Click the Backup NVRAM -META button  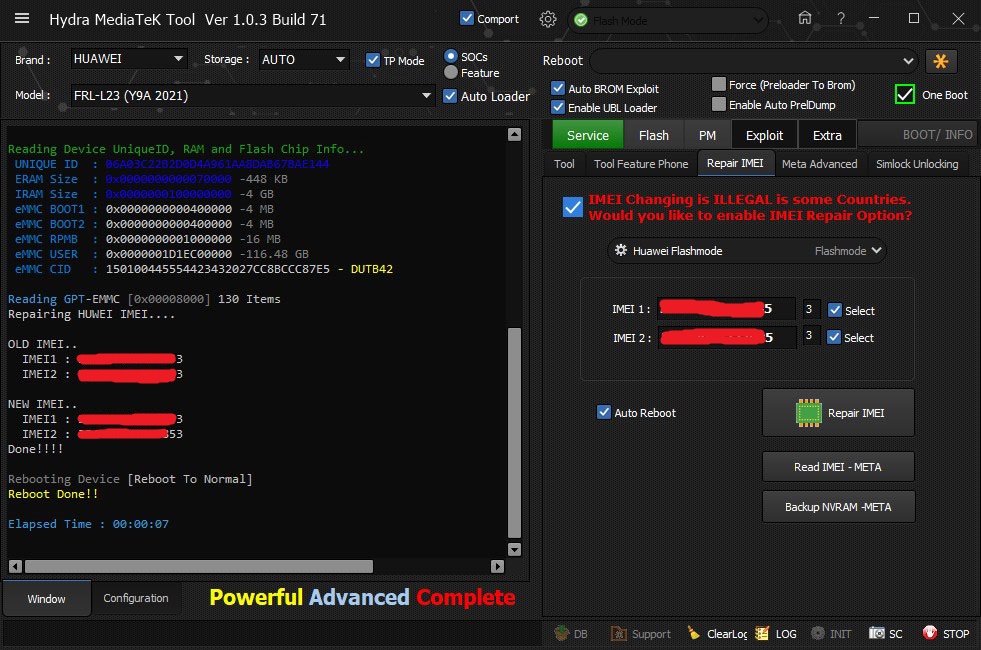click(x=838, y=507)
